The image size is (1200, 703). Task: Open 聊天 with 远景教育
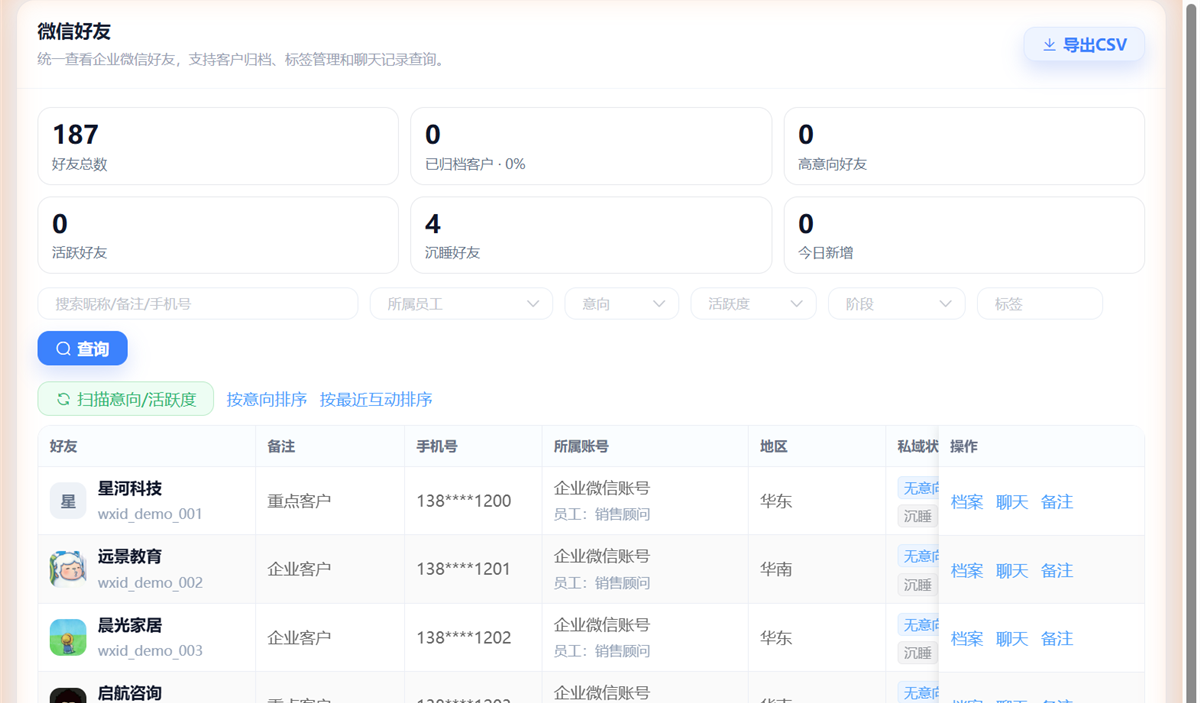1012,570
